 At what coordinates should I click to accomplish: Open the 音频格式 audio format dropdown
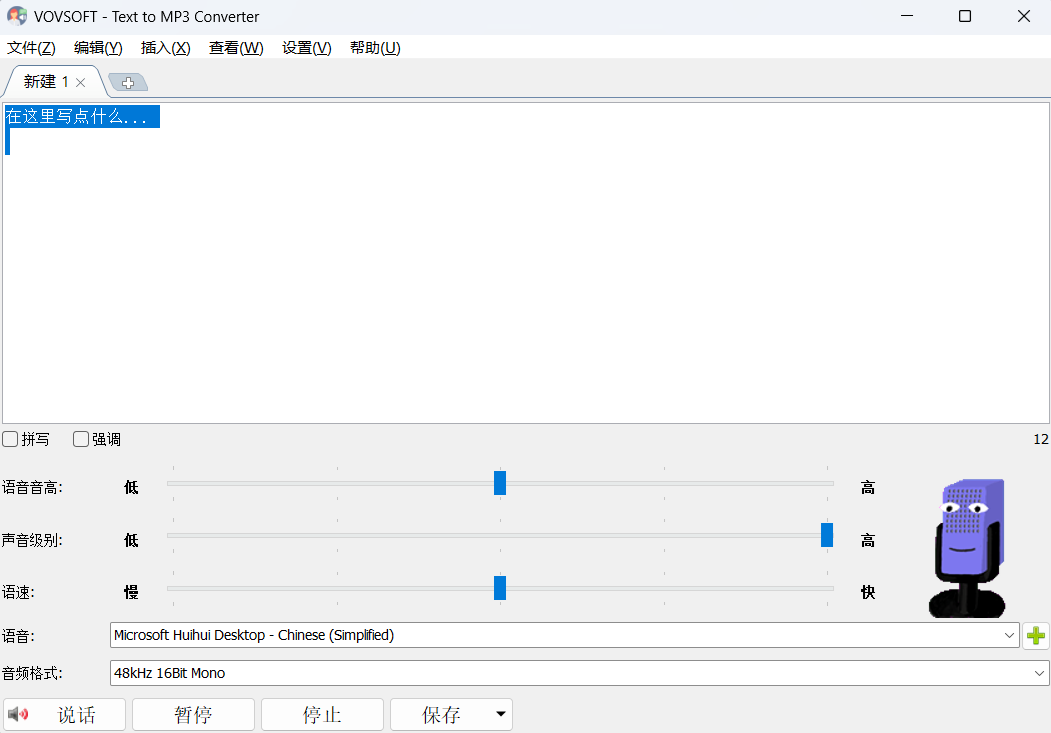click(579, 673)
